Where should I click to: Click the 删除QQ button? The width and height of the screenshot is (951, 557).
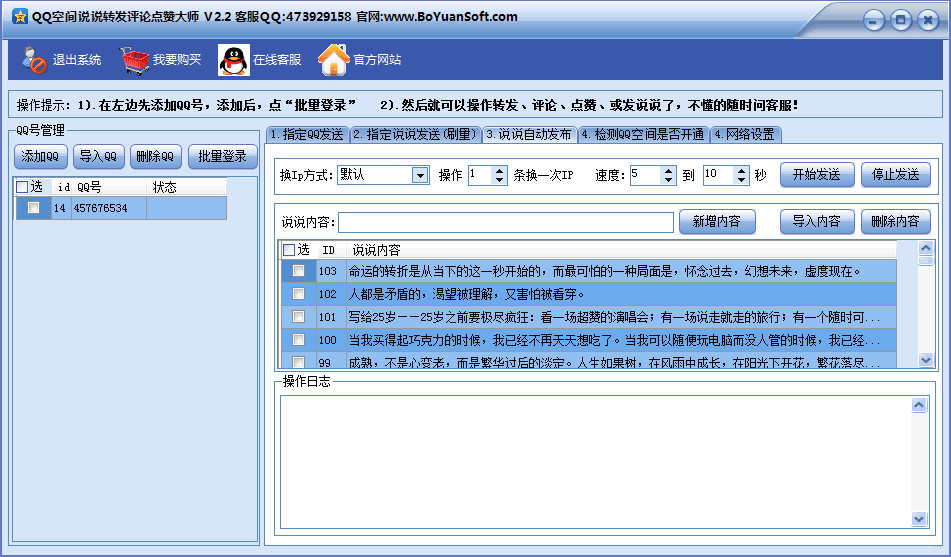[155, 157]
